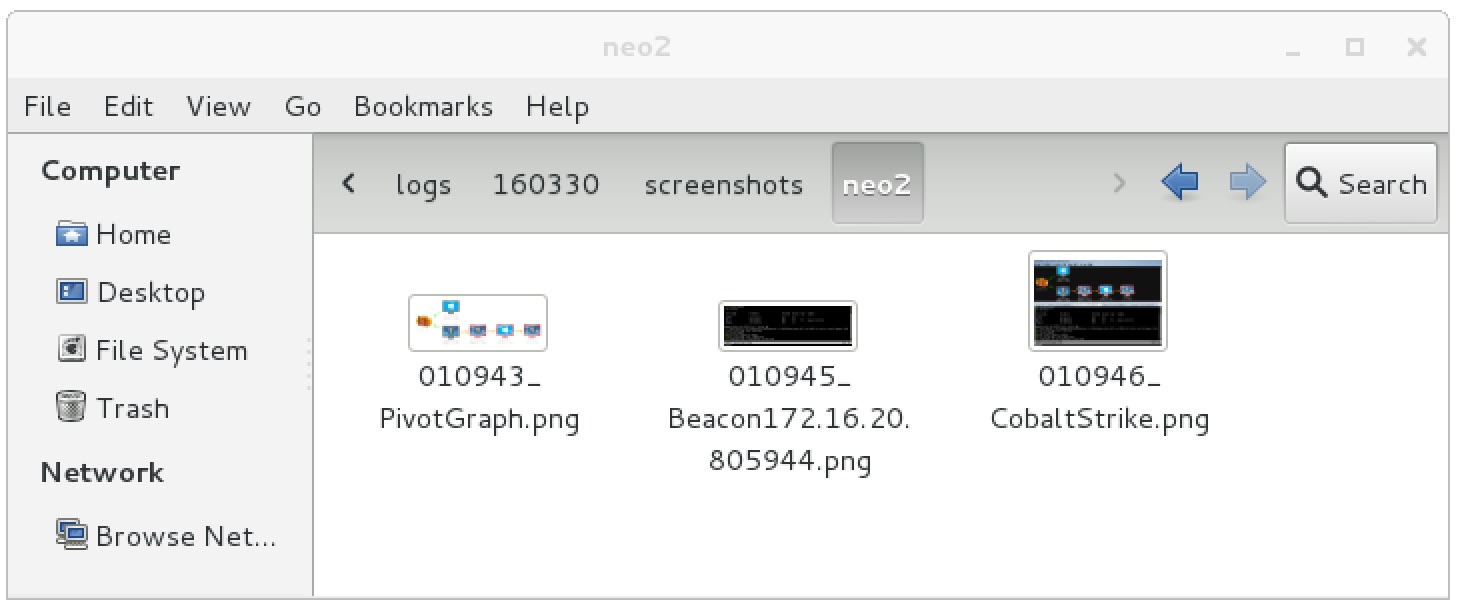Toggle the neo2 path bar button
Image resolution: width=1458 pixels, height=608 pixels.
pyautogui.click(x=877, y=185)
